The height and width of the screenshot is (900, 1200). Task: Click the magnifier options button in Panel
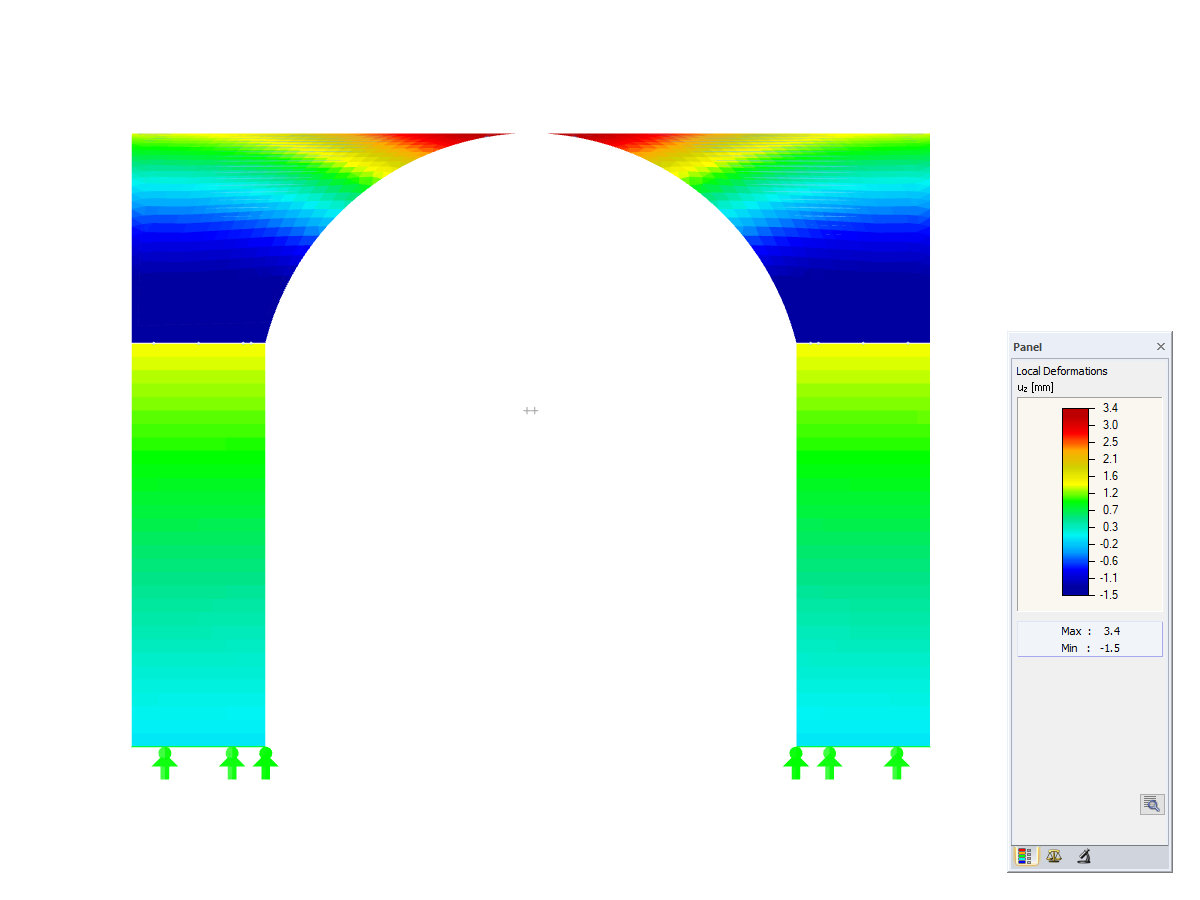pos(1152,804)
